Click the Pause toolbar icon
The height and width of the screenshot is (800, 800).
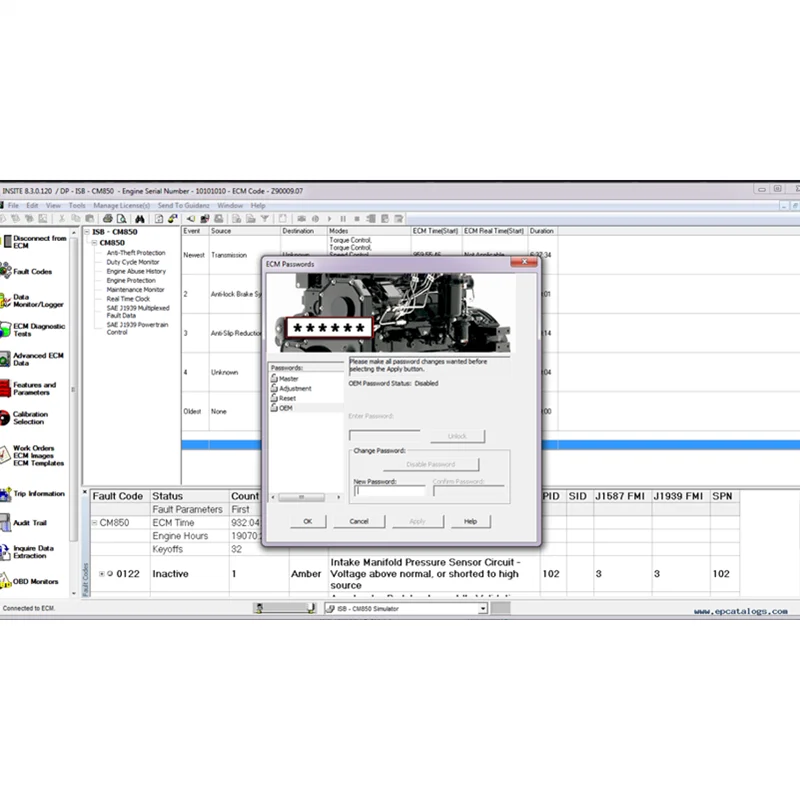343,219
